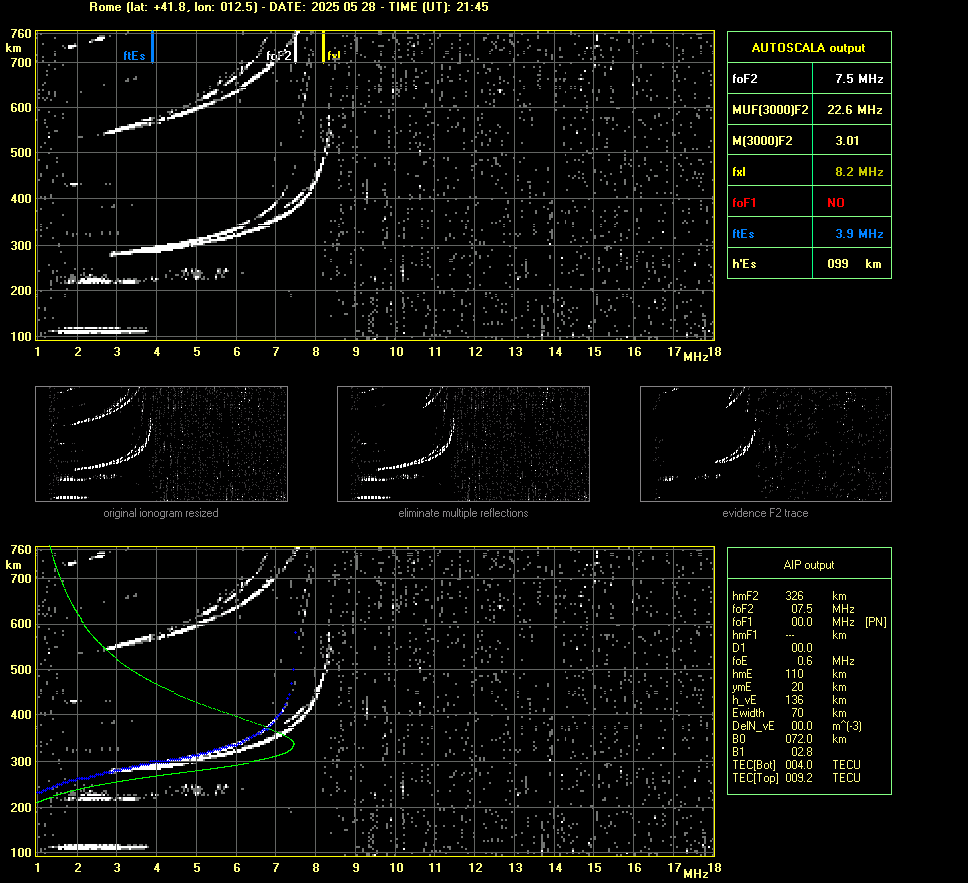
Task: Click the 'evidence F2 trace' thumbnail
Action: point(766,444)
